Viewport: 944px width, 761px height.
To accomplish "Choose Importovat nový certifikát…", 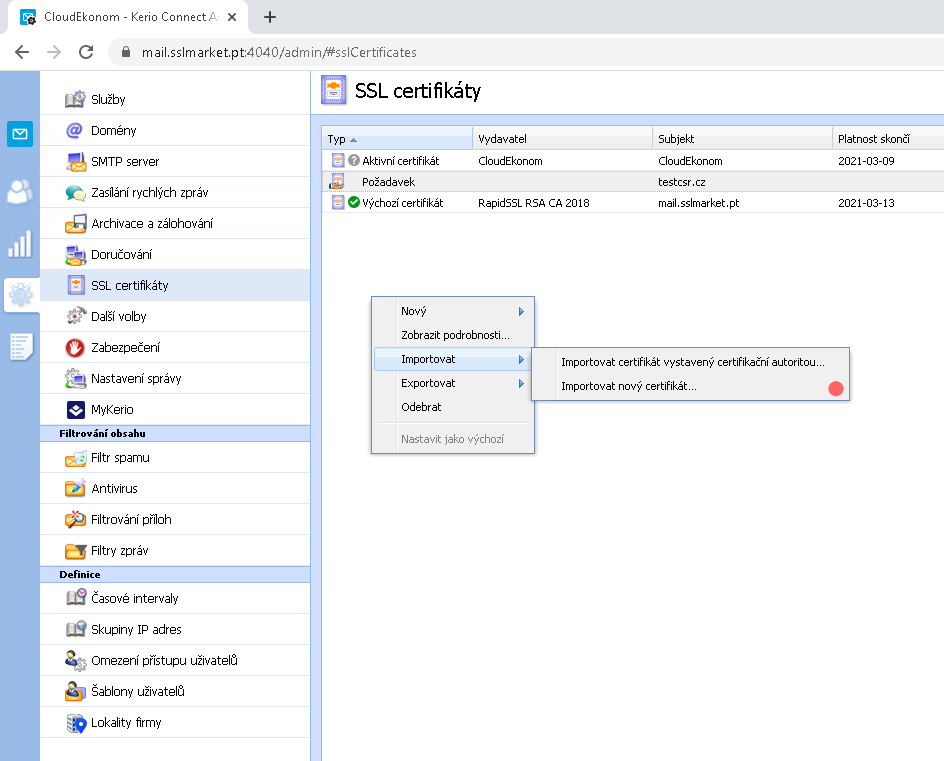I will pyautogui.click(x=628, y=387).
